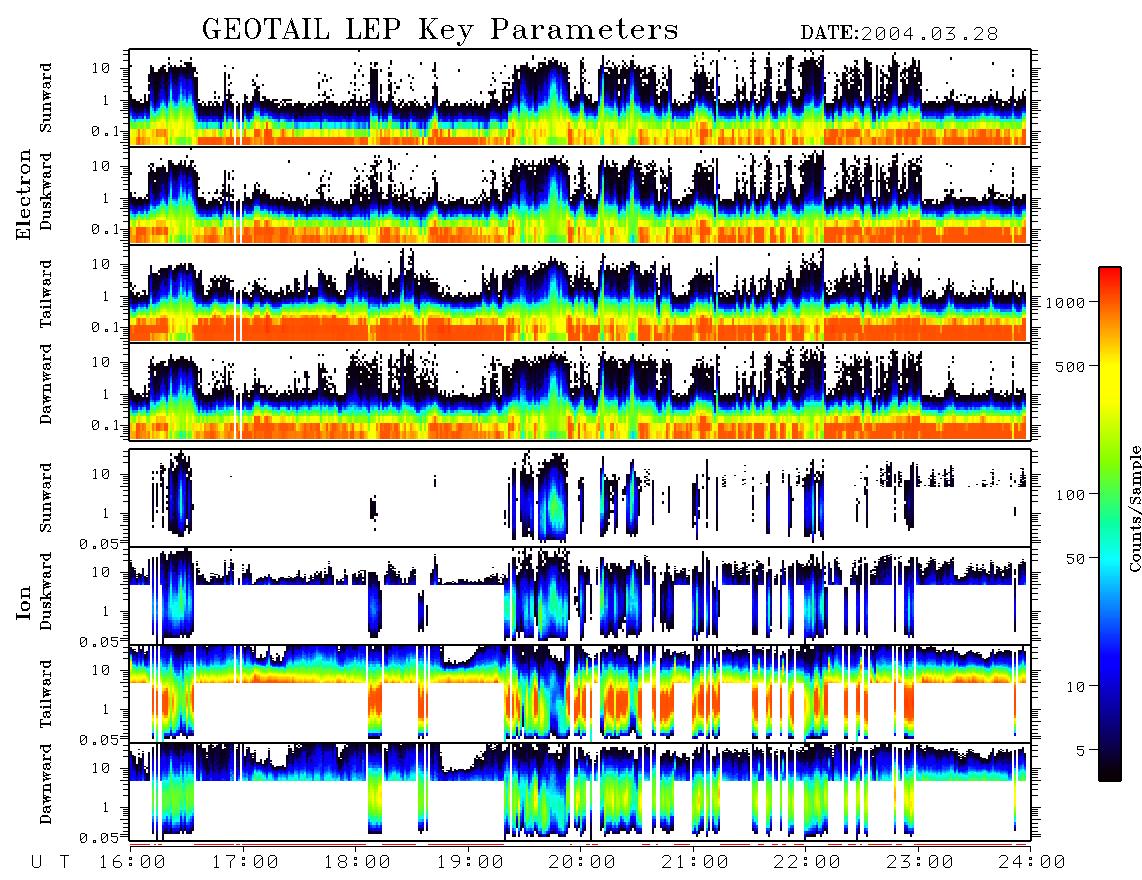This screenshot has width=1142, height=880.
Task: Click the 24:00 time tick label
Action: 1032,863
